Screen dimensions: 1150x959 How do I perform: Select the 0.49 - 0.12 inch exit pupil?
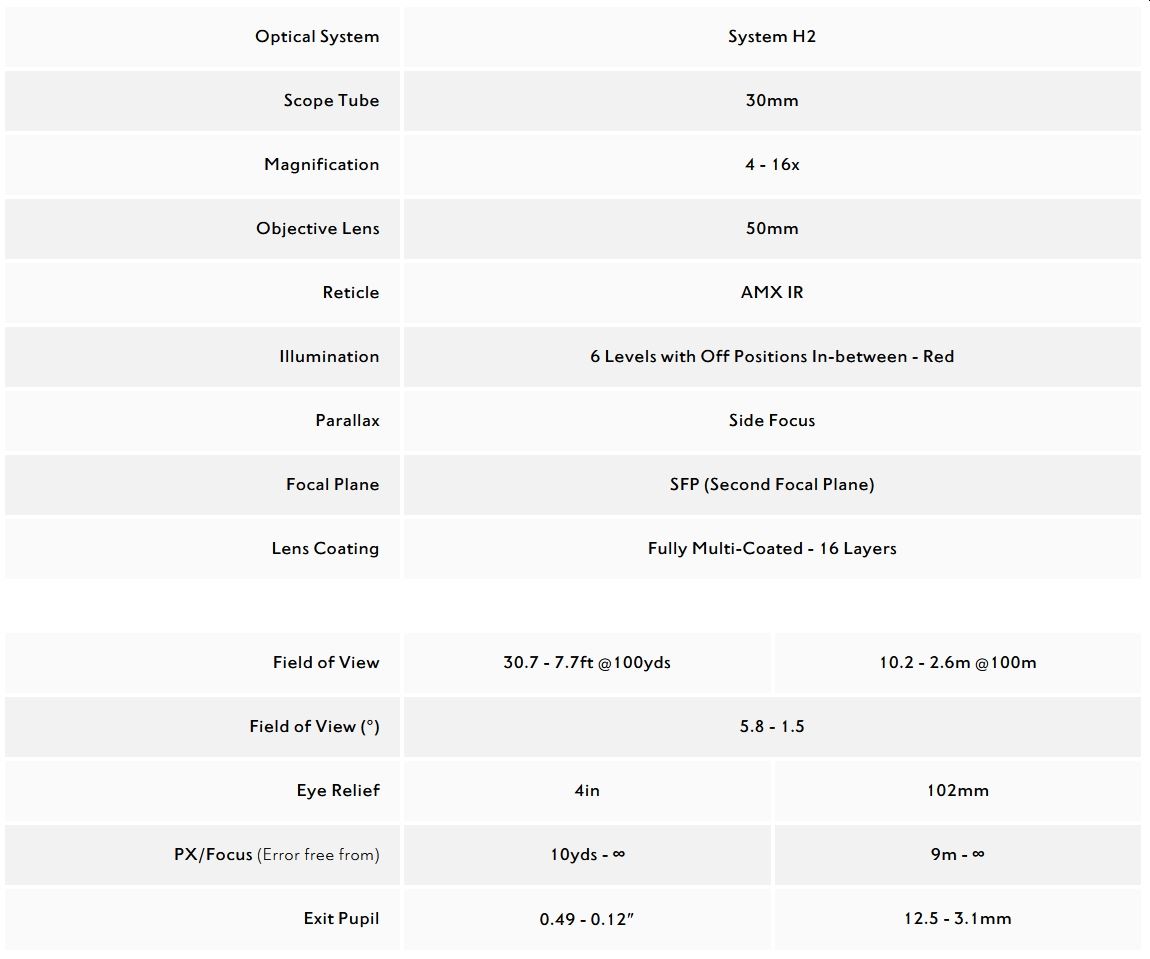point(587,919)
